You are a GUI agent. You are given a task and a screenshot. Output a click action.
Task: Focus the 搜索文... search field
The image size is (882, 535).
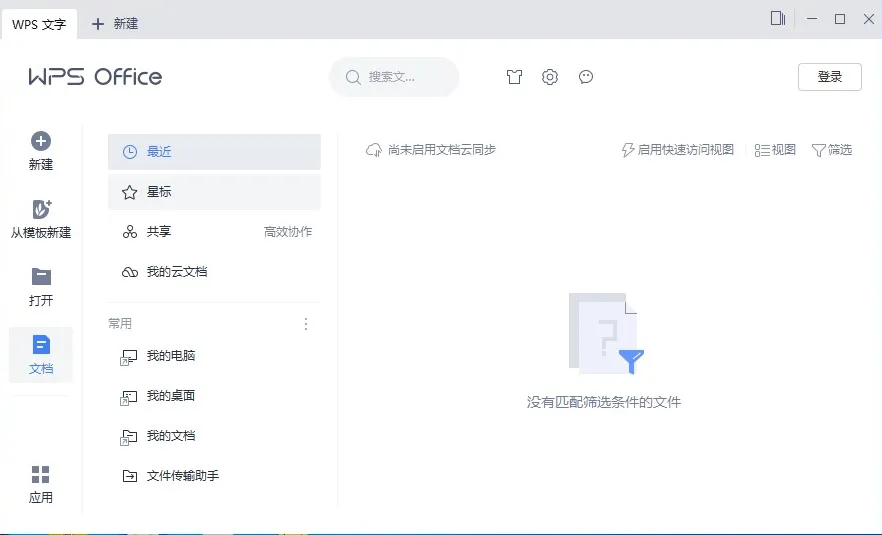coord(394,77)
